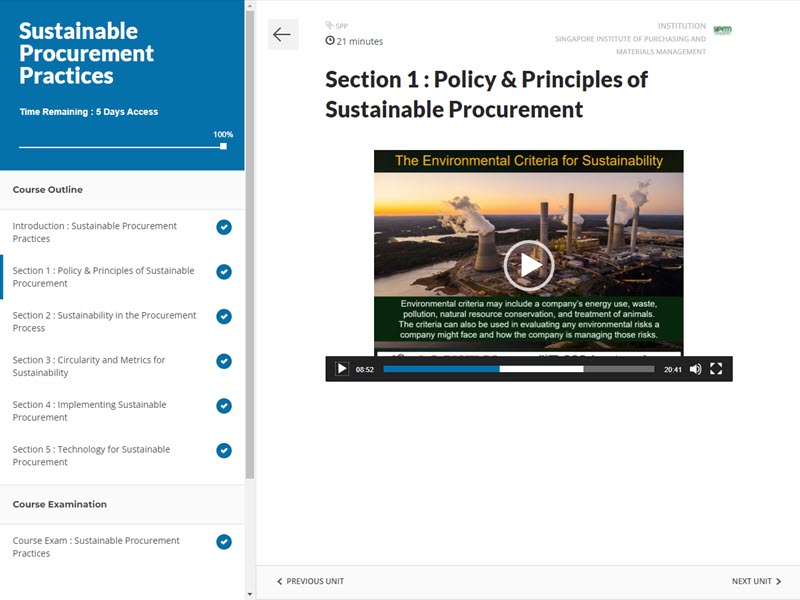The image size is (800, 600).
Task: Open Section 2: Sustainability in the Procurement Process
Action: point(104,321)
